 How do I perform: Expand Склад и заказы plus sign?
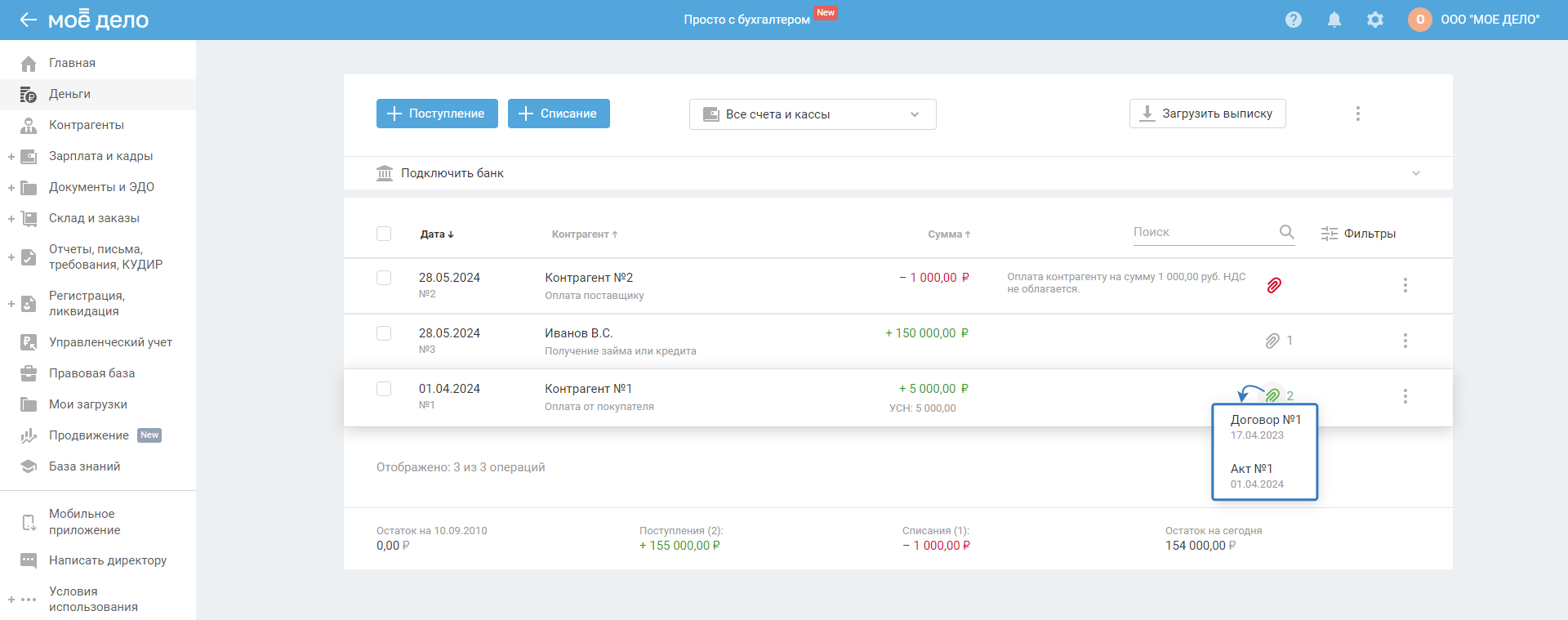(x=11, y=218)
